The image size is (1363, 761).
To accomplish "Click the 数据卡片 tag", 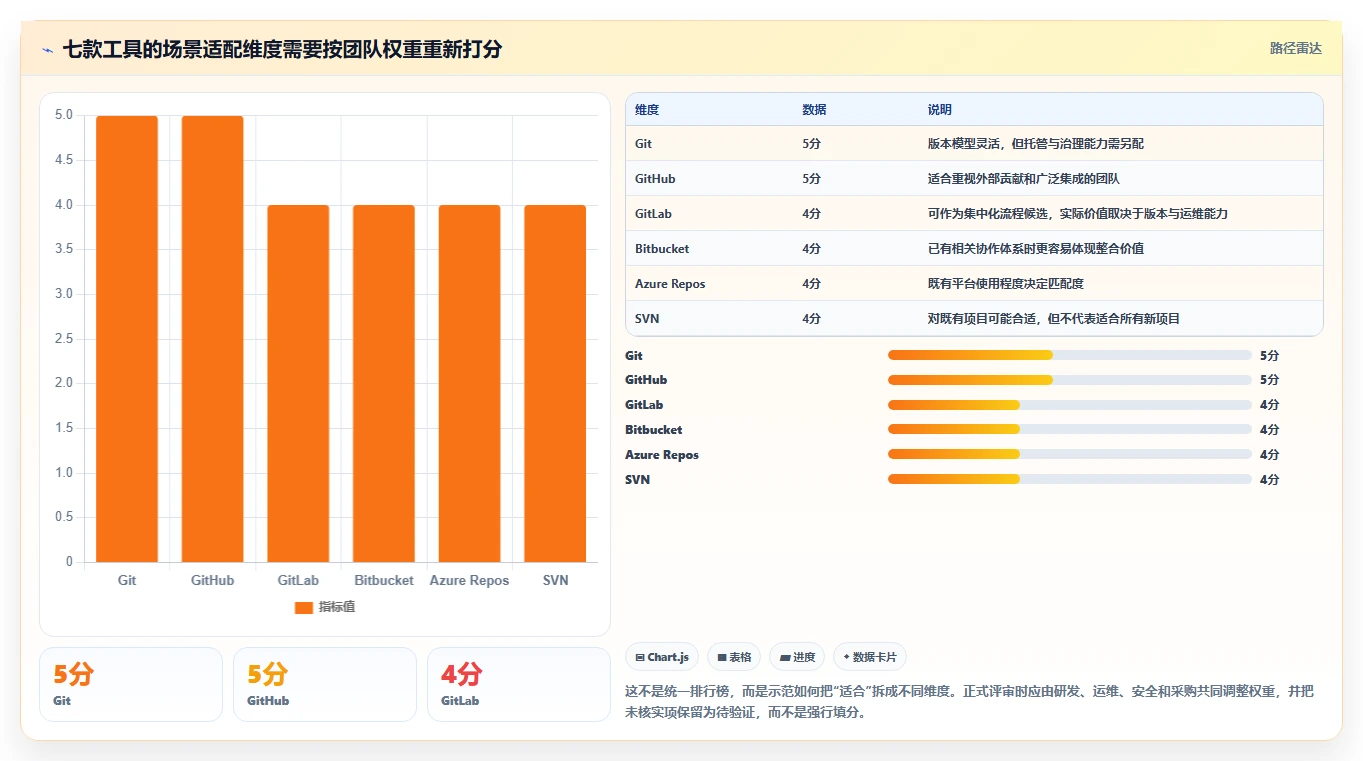I will 870,657.
